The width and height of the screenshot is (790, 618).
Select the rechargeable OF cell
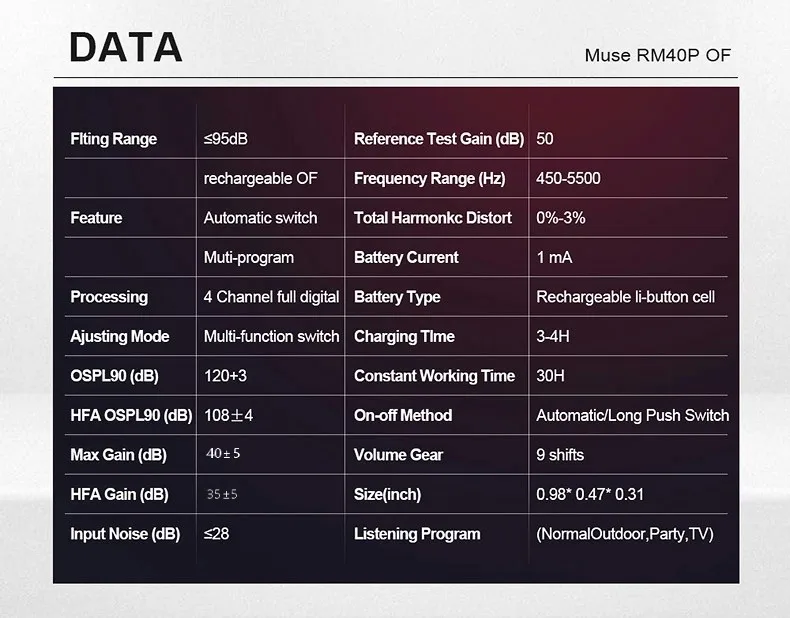(260, 178)
